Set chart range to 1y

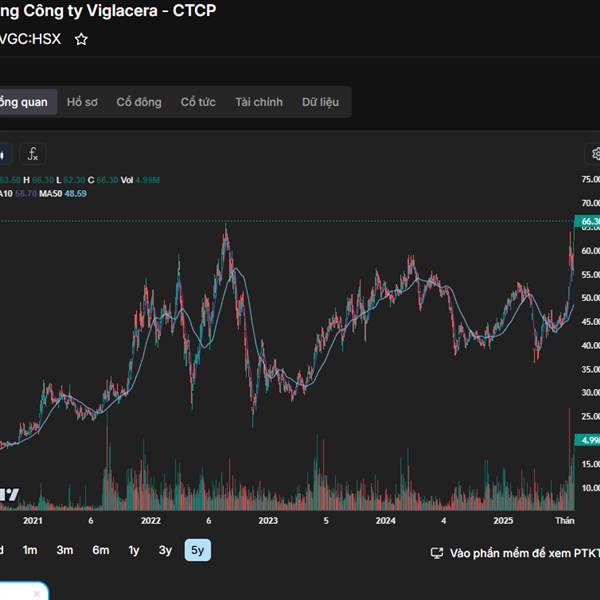click(x=134, y=550)
